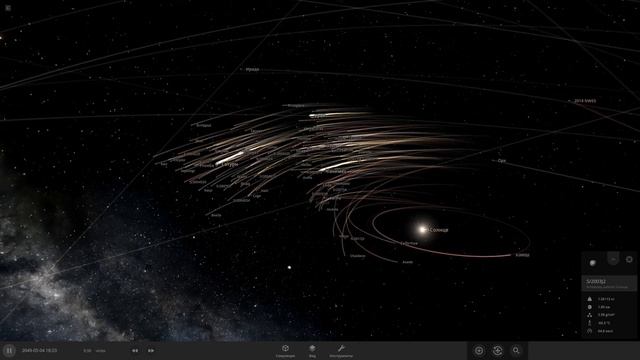Click the add object plus icon

(x=479, y=351)
